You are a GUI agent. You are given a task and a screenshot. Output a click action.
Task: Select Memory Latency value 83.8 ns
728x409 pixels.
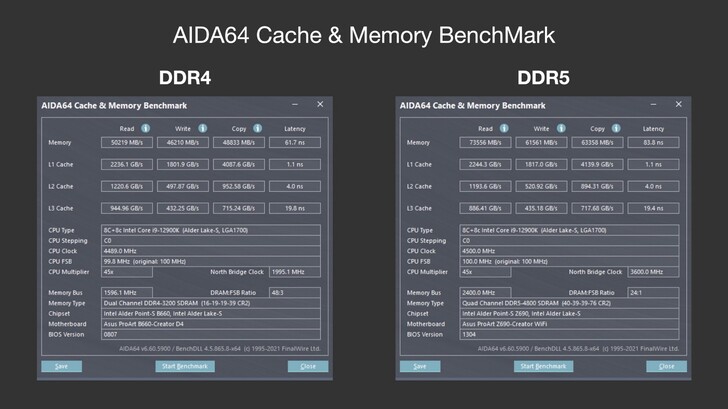coord(653,143)
